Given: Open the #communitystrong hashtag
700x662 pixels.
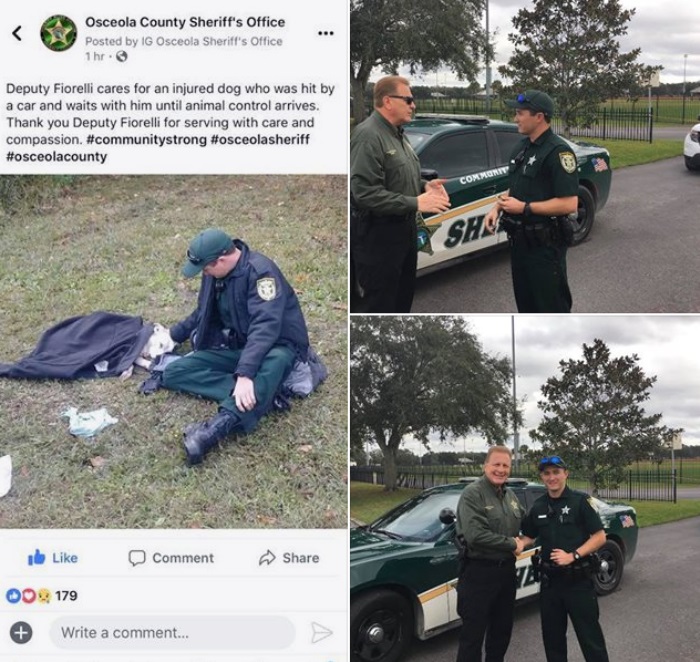Looking at the screenshot, I should (146, 139).
